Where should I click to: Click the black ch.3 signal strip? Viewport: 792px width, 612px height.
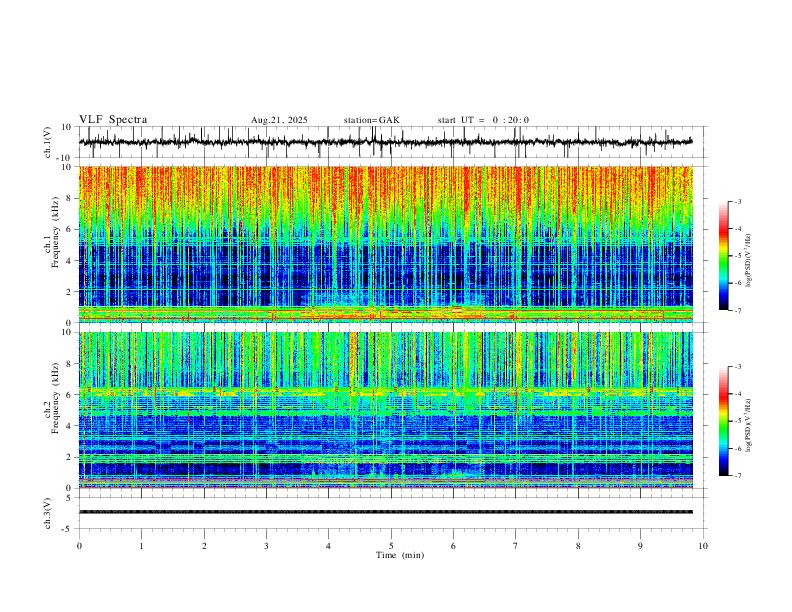click(385, 512)
